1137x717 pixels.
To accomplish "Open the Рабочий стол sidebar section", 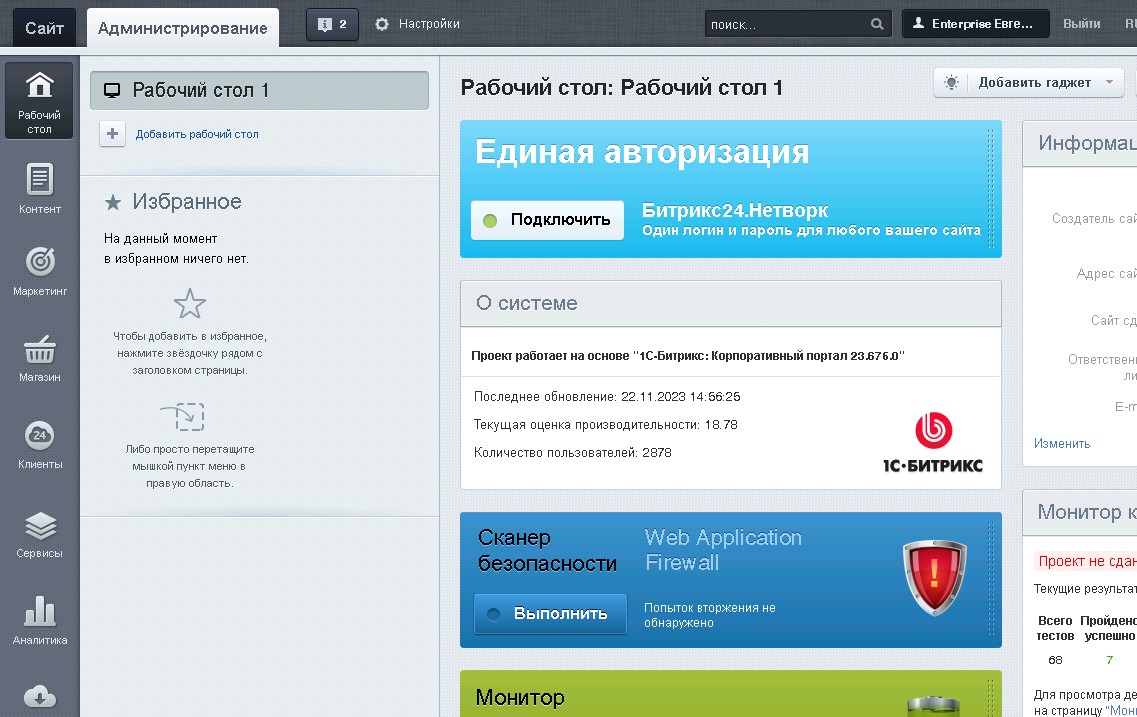I will (39, 100).
